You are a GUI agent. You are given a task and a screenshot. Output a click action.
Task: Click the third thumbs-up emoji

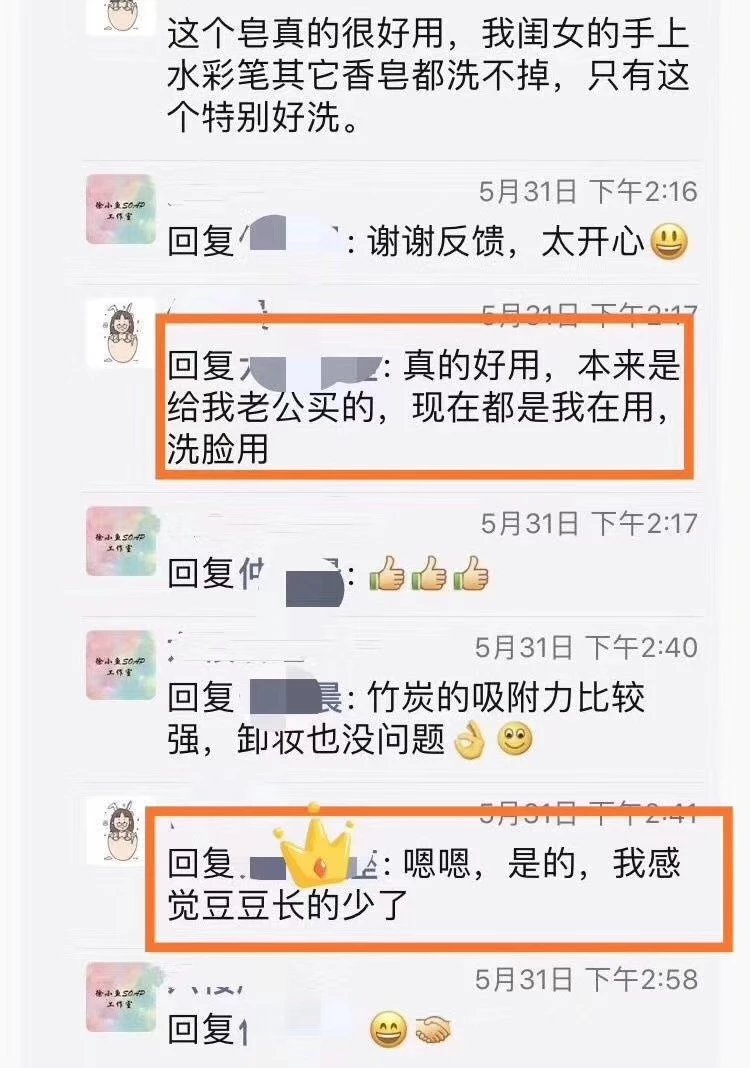(471, 574)
